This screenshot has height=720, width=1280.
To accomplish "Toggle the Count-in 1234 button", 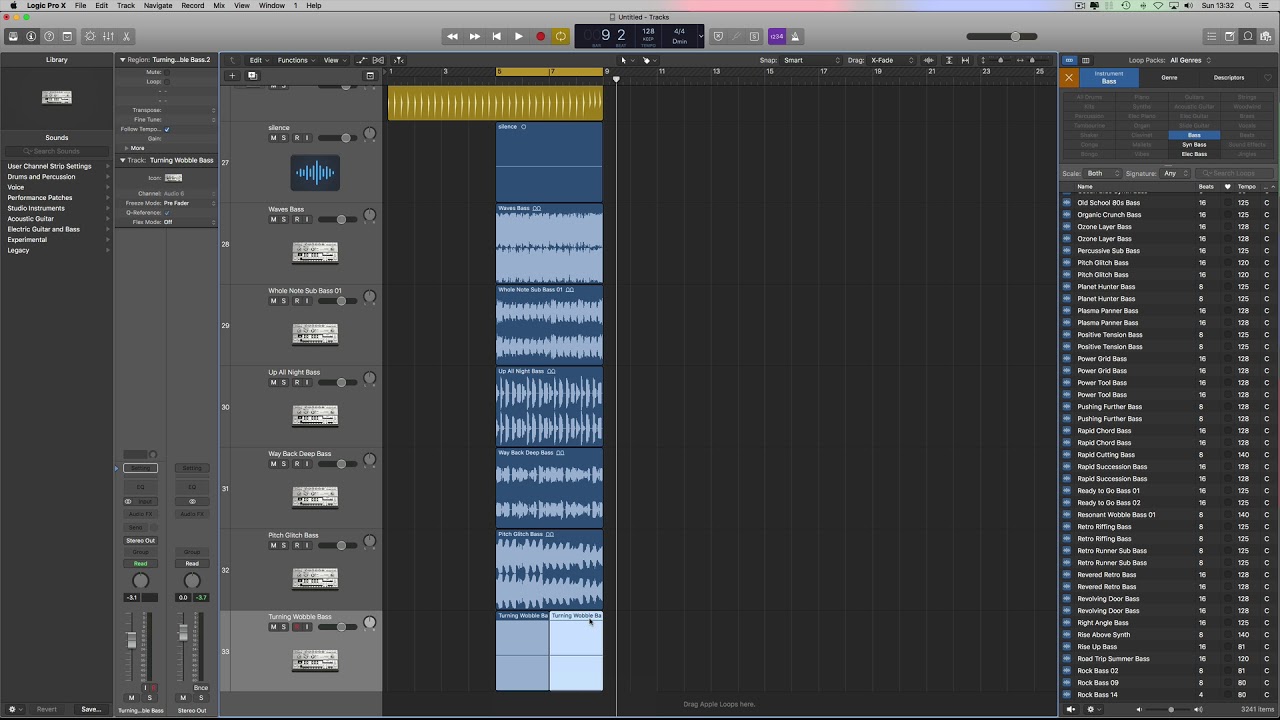I will pos(777,36).
